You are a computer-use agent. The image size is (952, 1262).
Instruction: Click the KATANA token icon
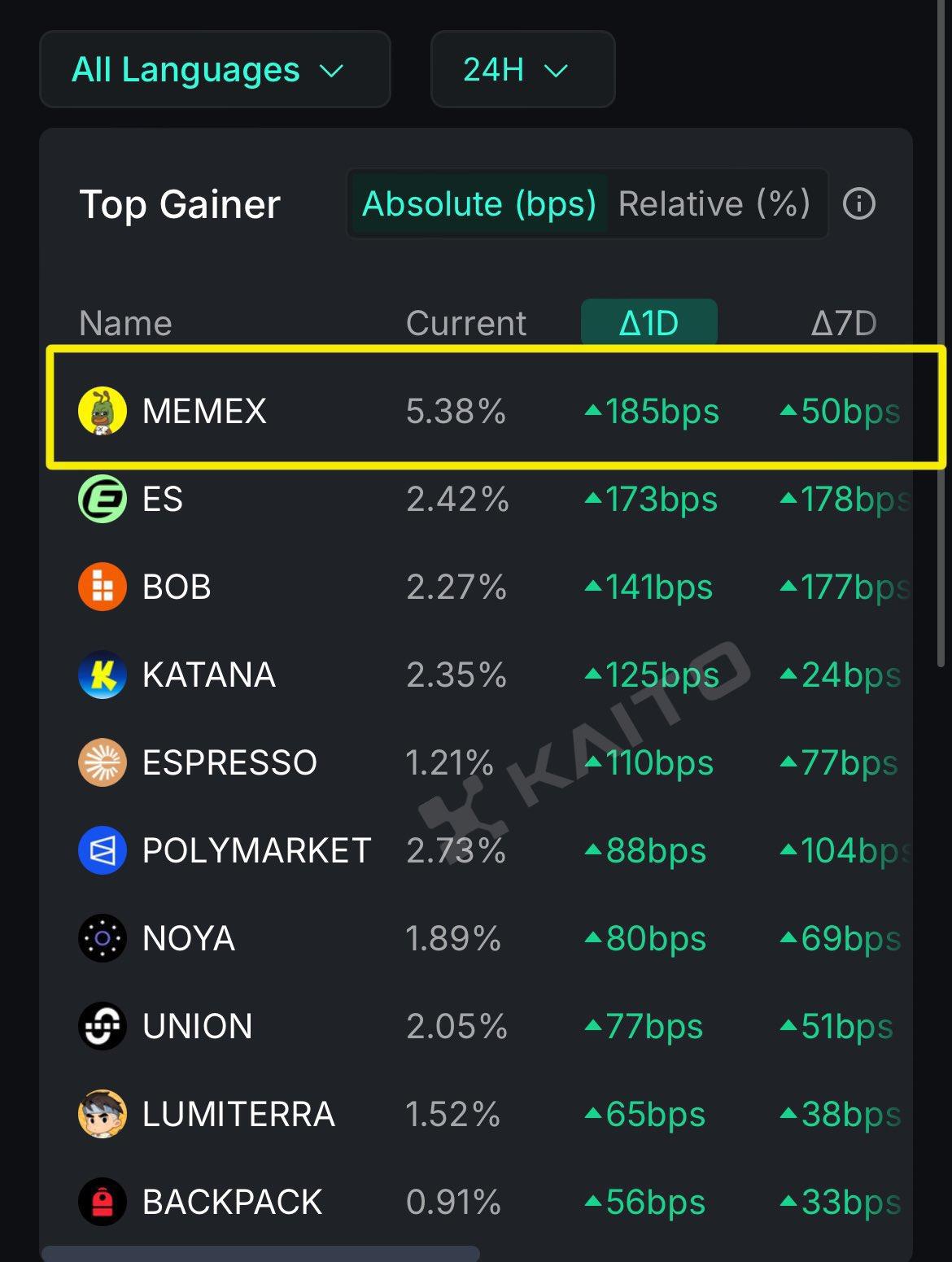(x=103, y=675)
